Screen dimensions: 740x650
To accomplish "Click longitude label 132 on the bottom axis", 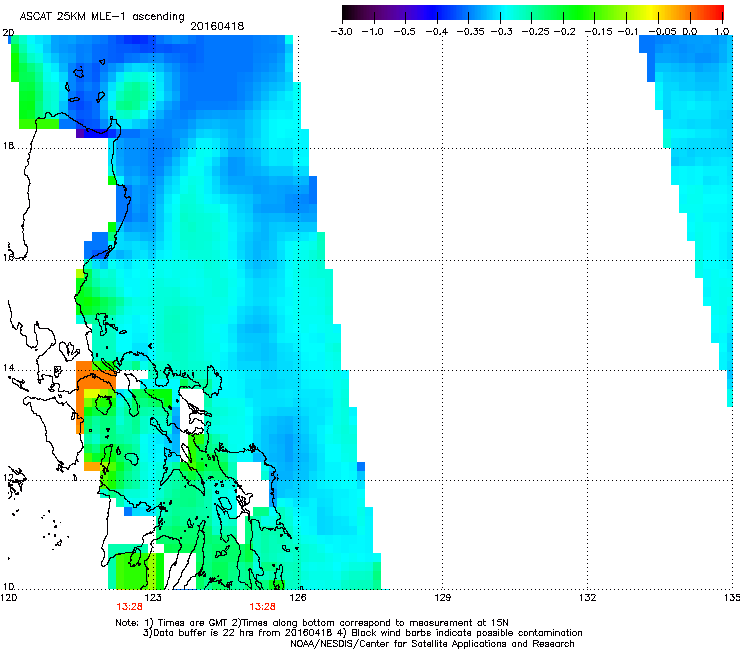I will pyautogui.click(x=588, y=598).
